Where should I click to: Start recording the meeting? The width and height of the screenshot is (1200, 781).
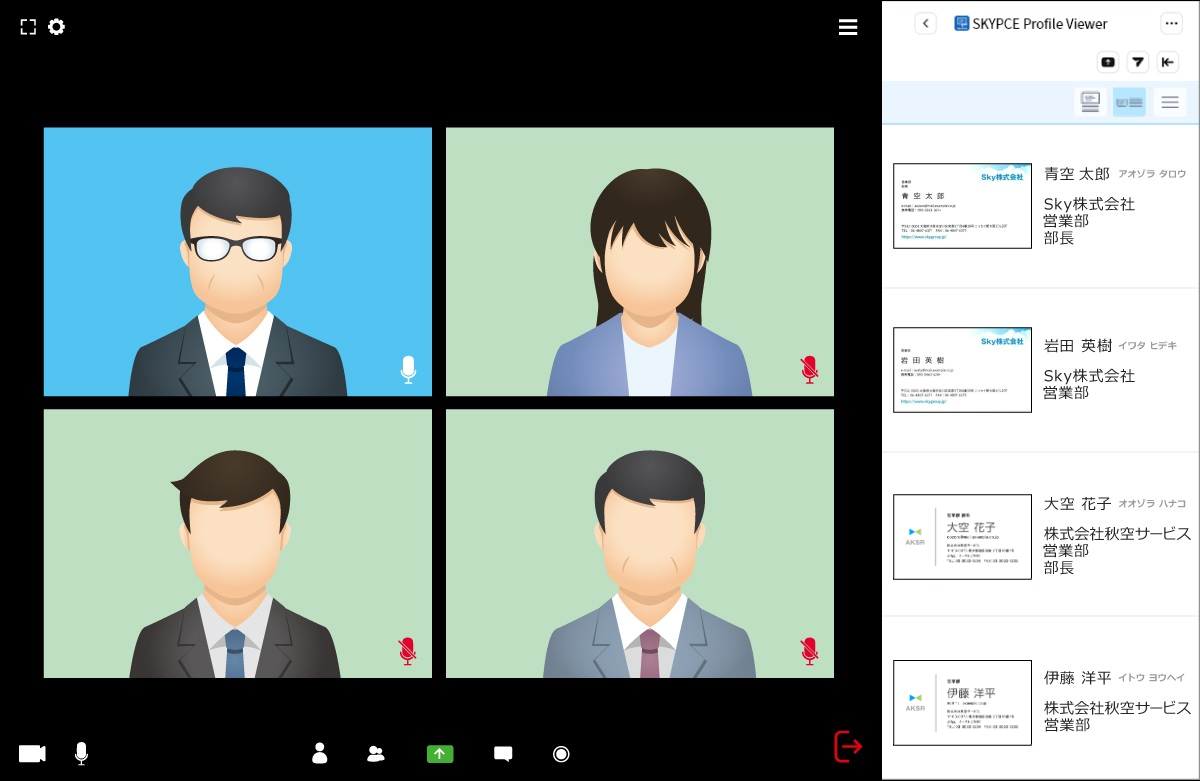pos(561,754)
